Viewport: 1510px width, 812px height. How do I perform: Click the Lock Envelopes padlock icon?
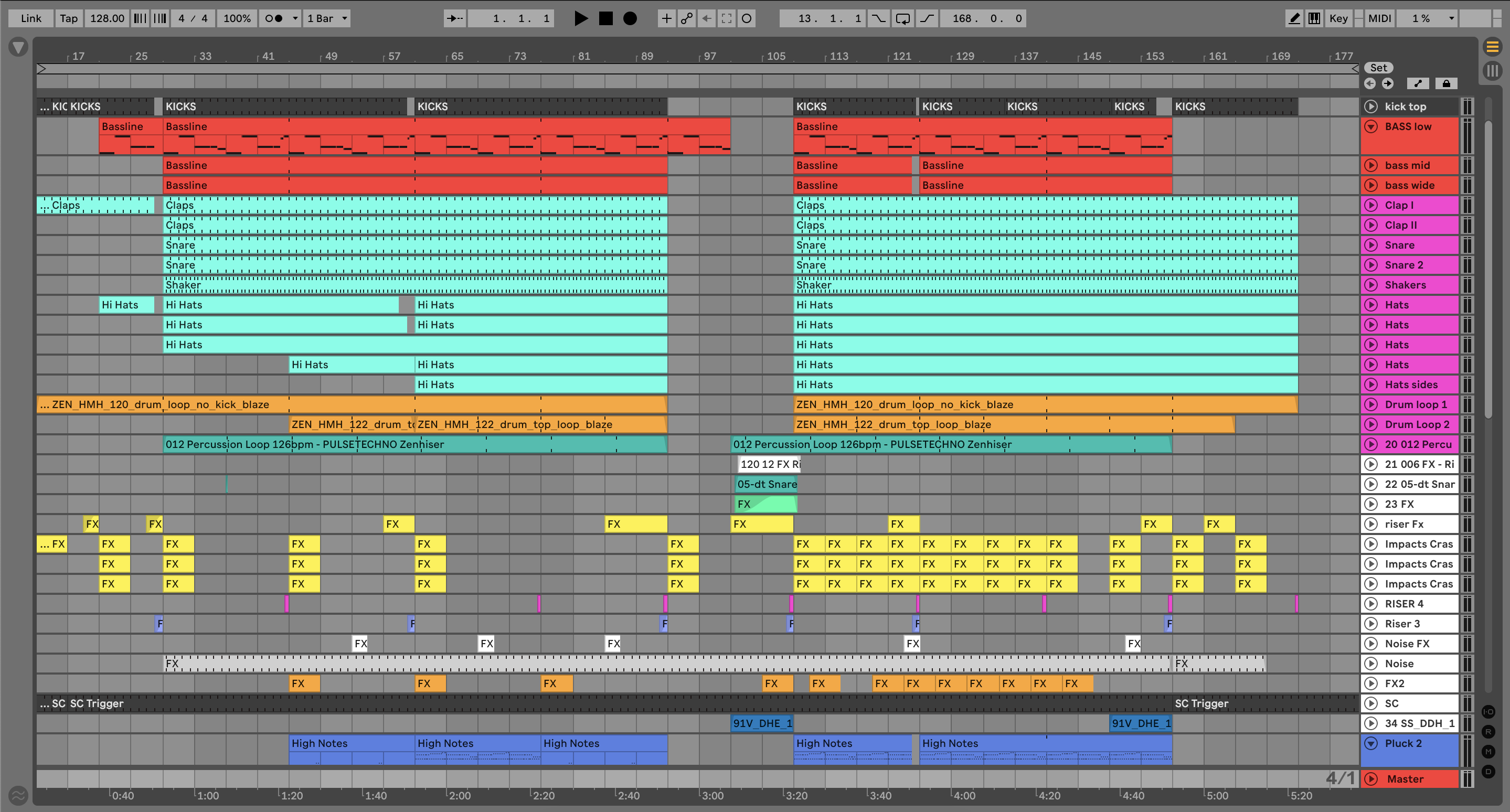[1446, 84]
